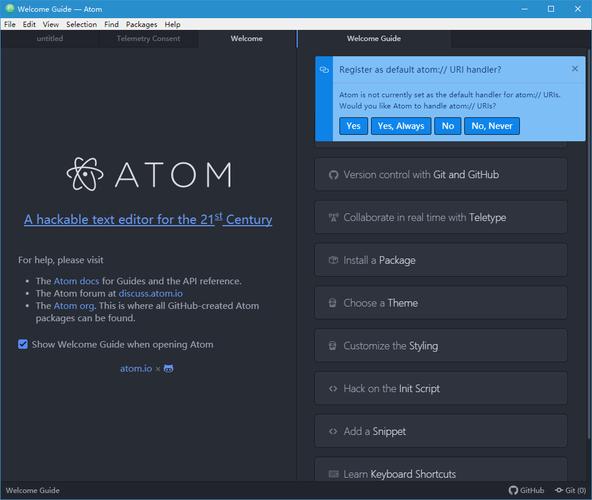The image size is (592, 500).
Task: Expand the Add a Snippet section
Action: coord(441,431)
